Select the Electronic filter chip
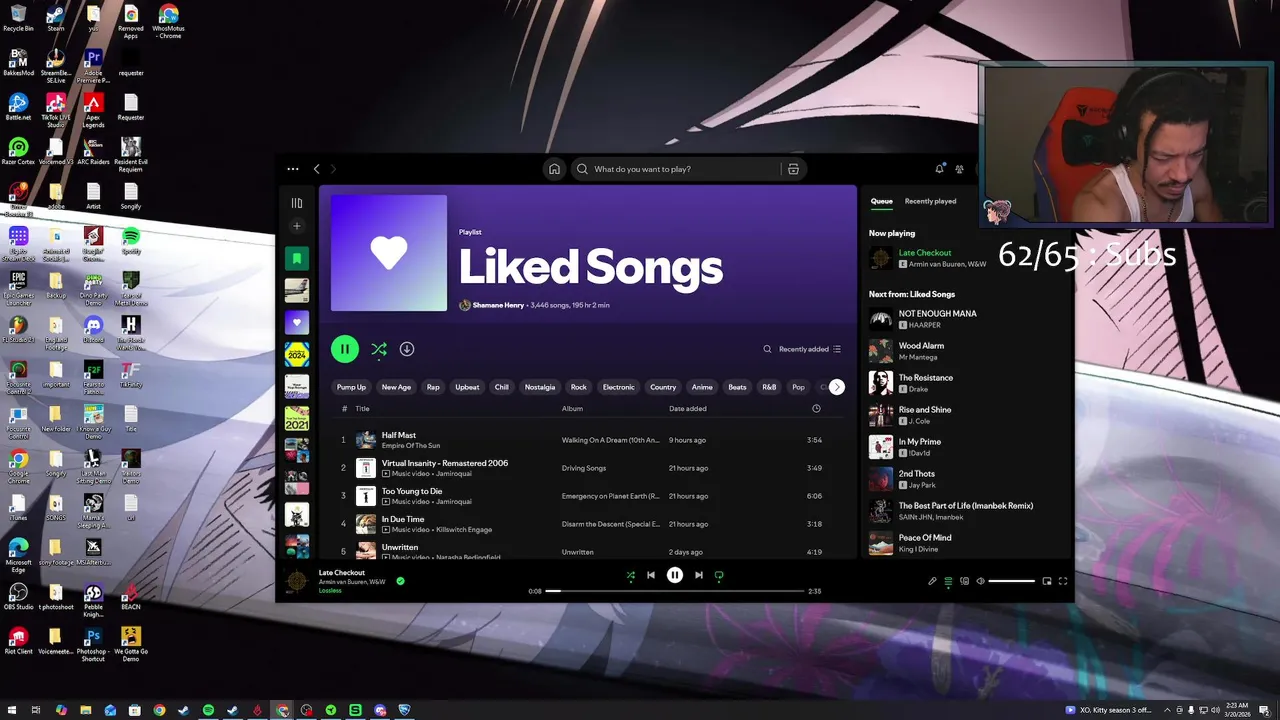Viewport: 1280px width, 720px height. coord(619,387)
